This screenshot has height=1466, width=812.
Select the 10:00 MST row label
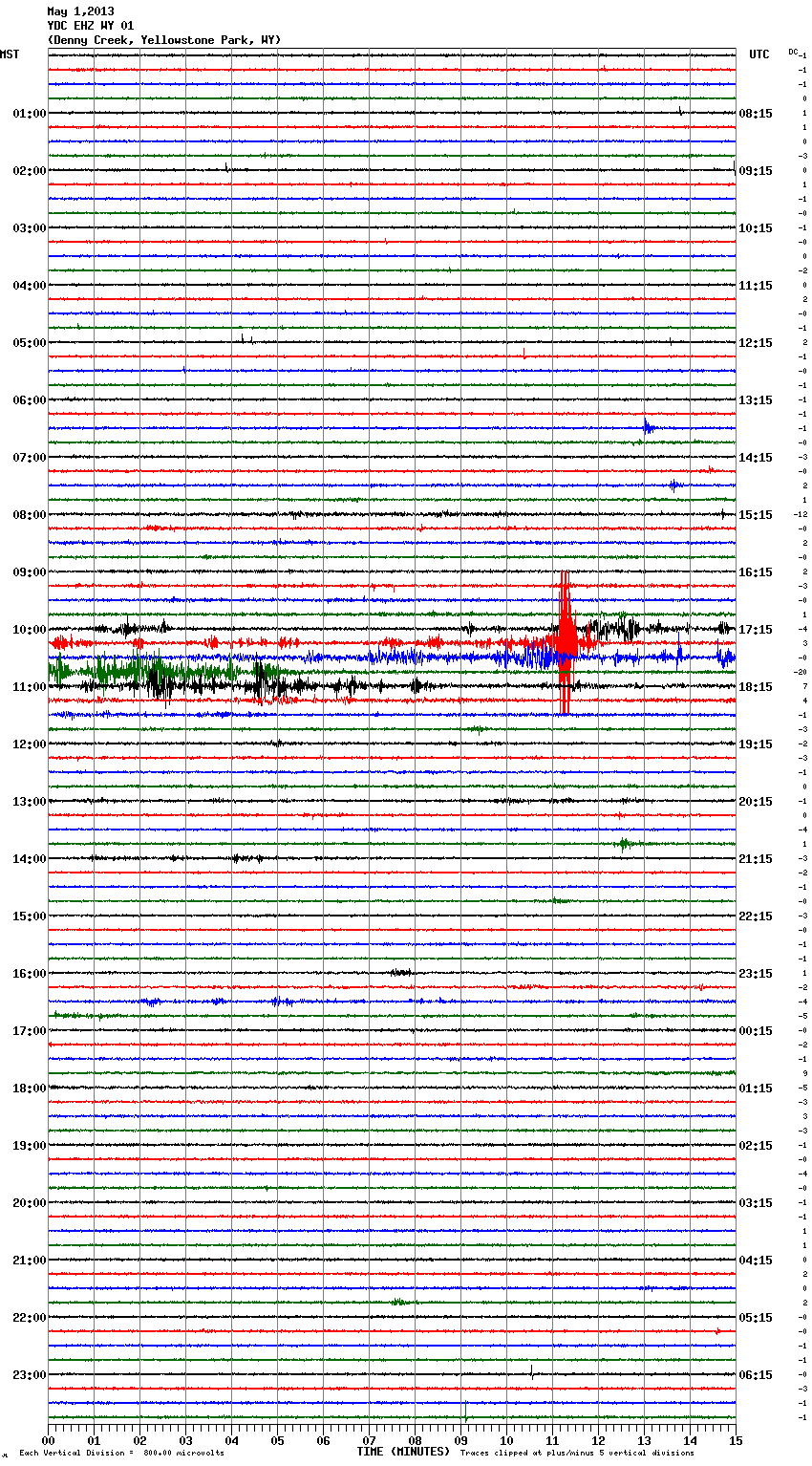tap(30, 630)
